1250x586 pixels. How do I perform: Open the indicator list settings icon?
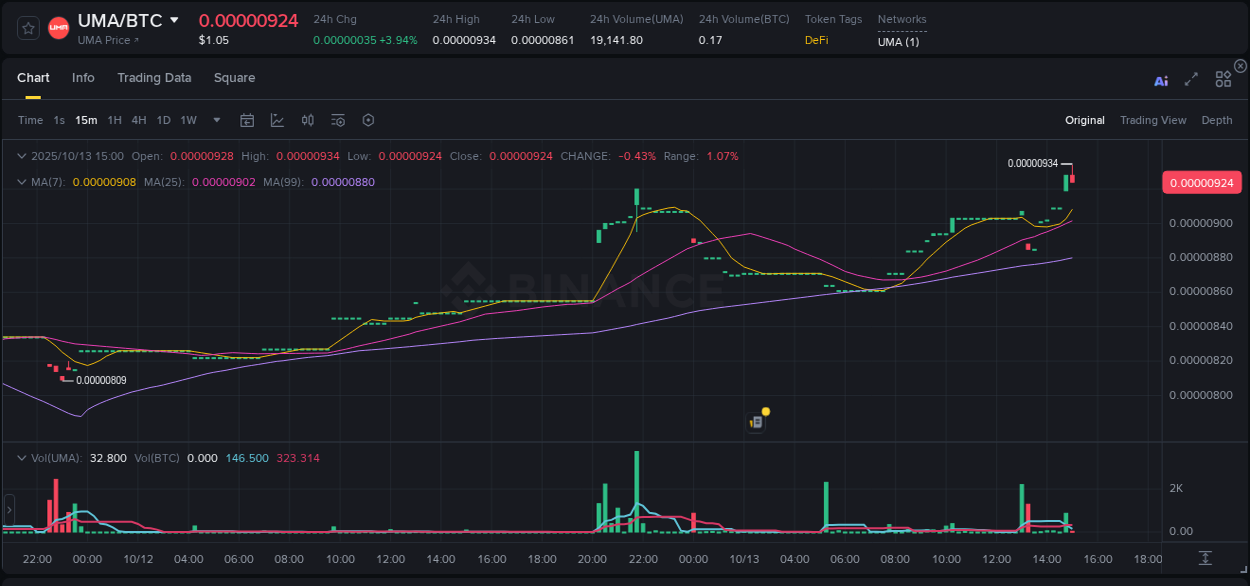(337, 120)
